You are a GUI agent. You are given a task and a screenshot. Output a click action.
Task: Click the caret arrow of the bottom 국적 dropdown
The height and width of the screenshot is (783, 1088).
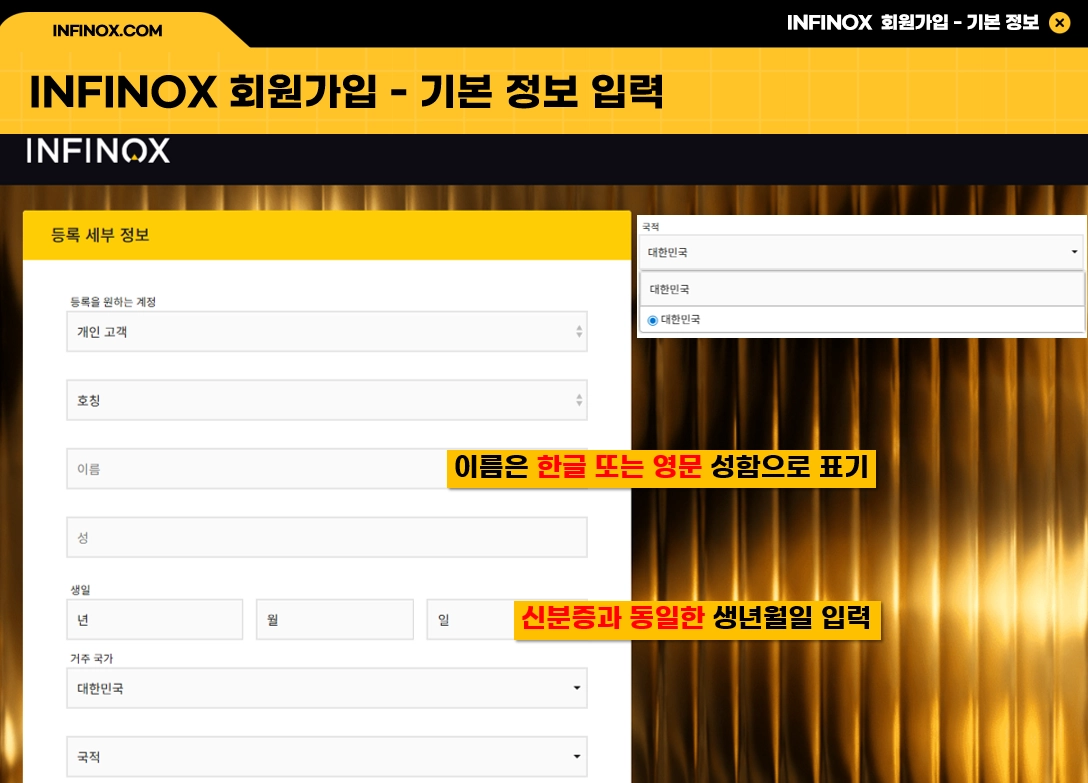577,757
